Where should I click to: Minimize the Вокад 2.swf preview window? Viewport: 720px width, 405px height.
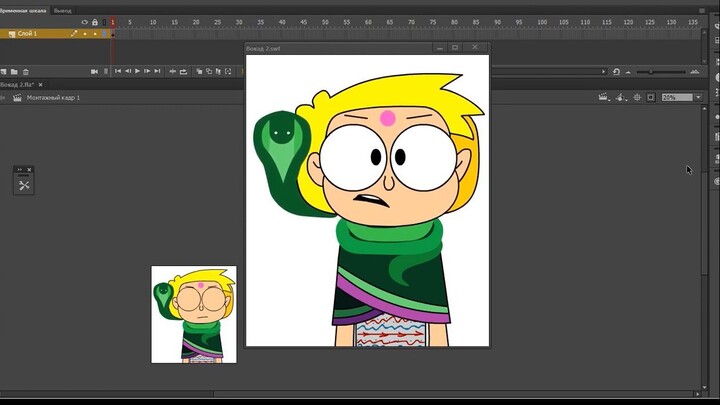440,47
